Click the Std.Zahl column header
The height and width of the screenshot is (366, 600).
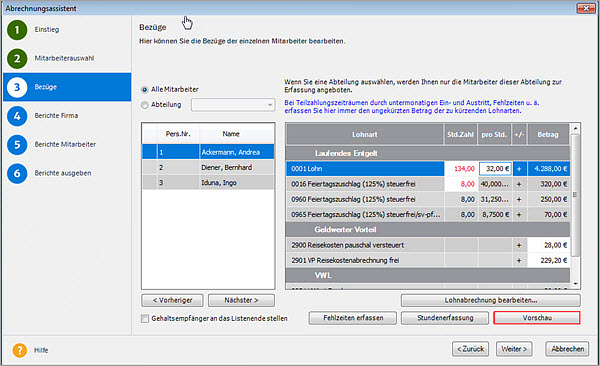tap(460, 134)
